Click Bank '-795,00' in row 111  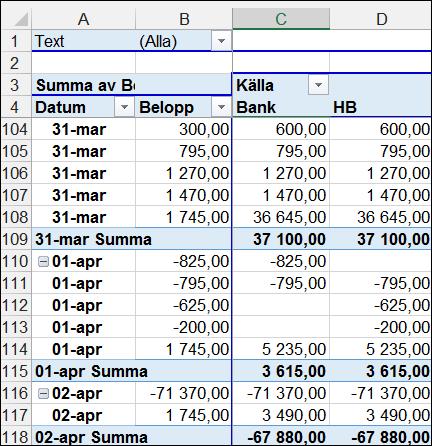point(281,283)
